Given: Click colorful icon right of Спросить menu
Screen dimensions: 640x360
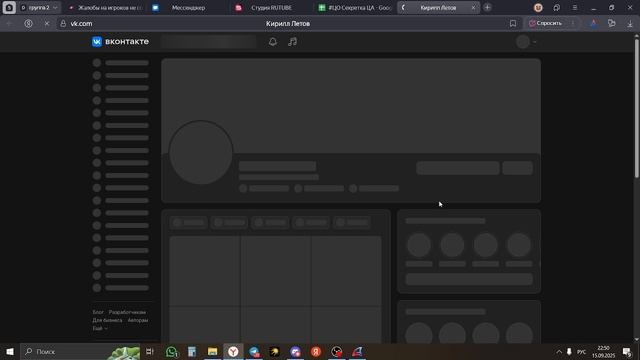Looking at the screenshot, I should (593, 24).
